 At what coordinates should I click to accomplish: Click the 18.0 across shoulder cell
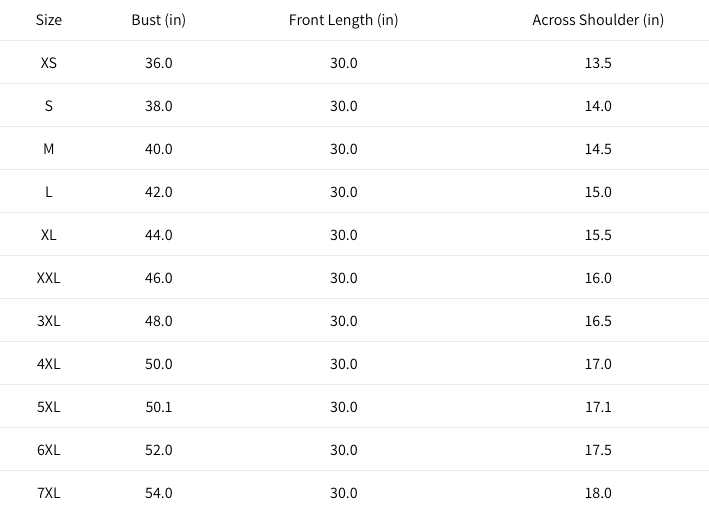pyautogui.click(x=598, y=493)
